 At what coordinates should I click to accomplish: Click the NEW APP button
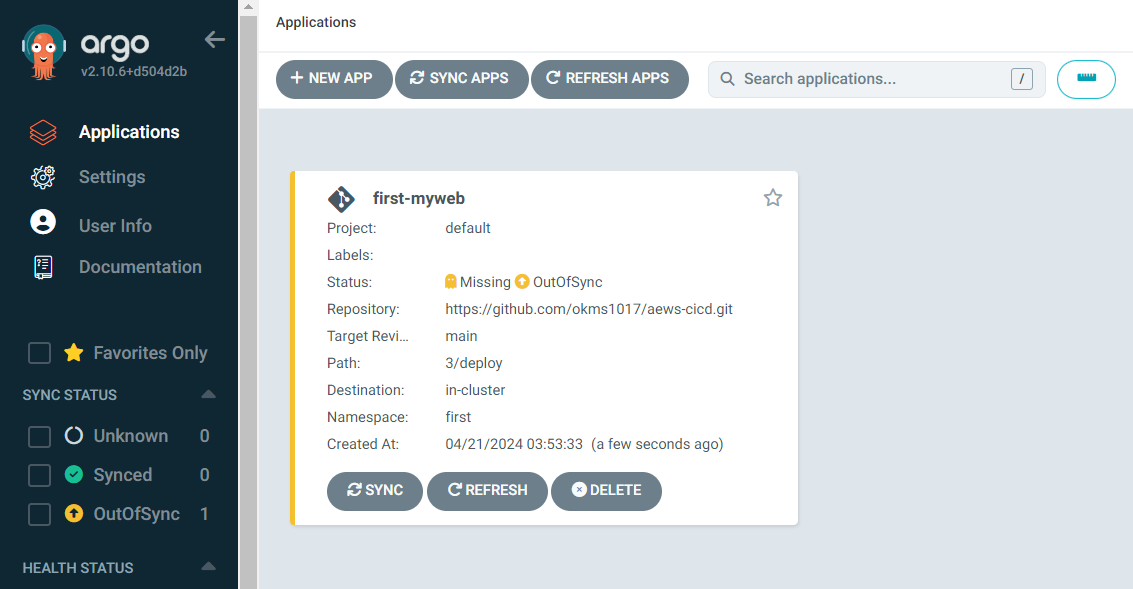[x=334, y=79]
